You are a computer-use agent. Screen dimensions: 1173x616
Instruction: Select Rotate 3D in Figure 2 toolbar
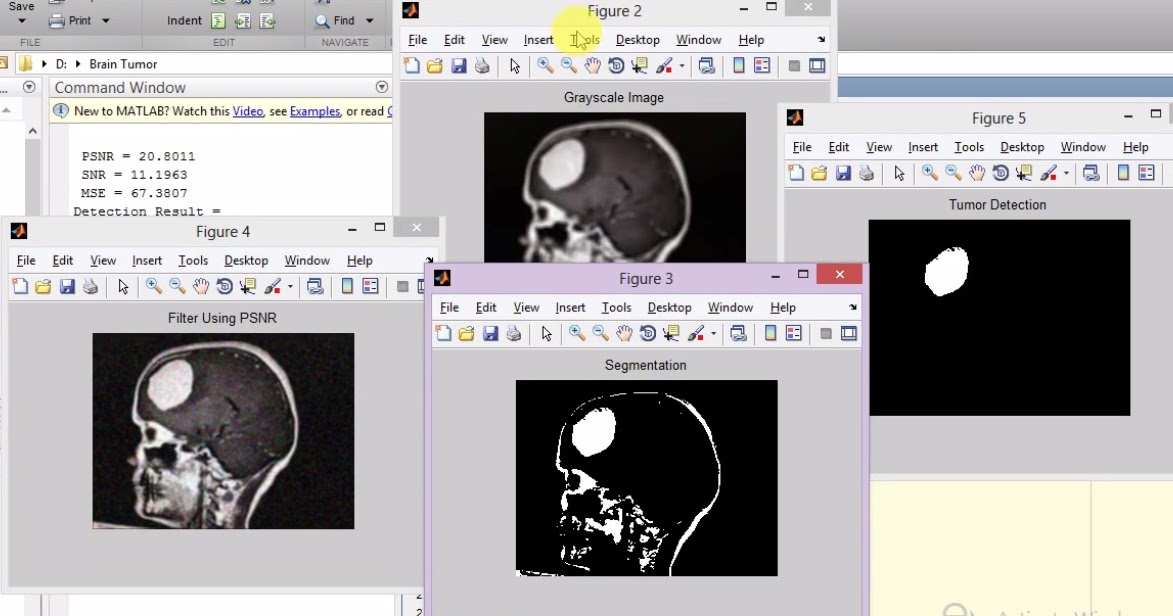click(x=614, y=66)
